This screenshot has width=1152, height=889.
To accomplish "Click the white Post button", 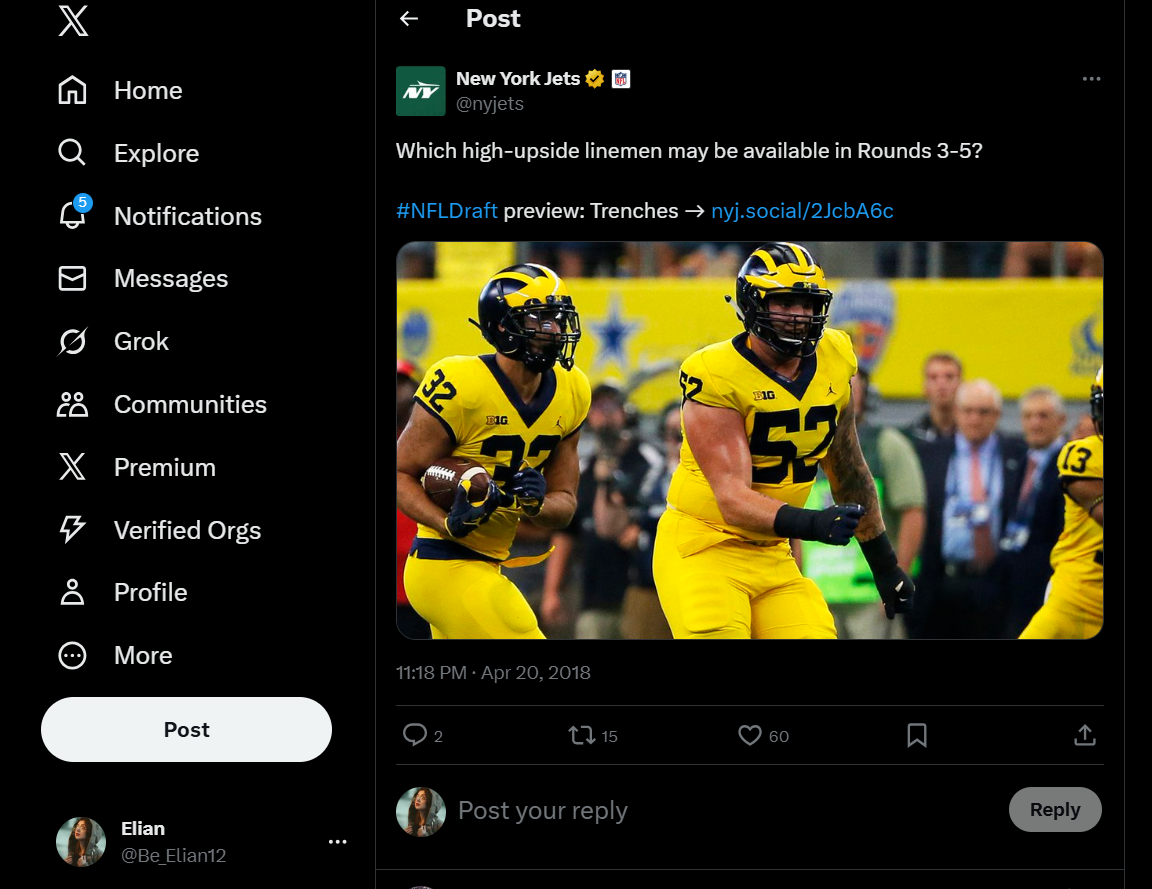I will click(x=186, y=730).
